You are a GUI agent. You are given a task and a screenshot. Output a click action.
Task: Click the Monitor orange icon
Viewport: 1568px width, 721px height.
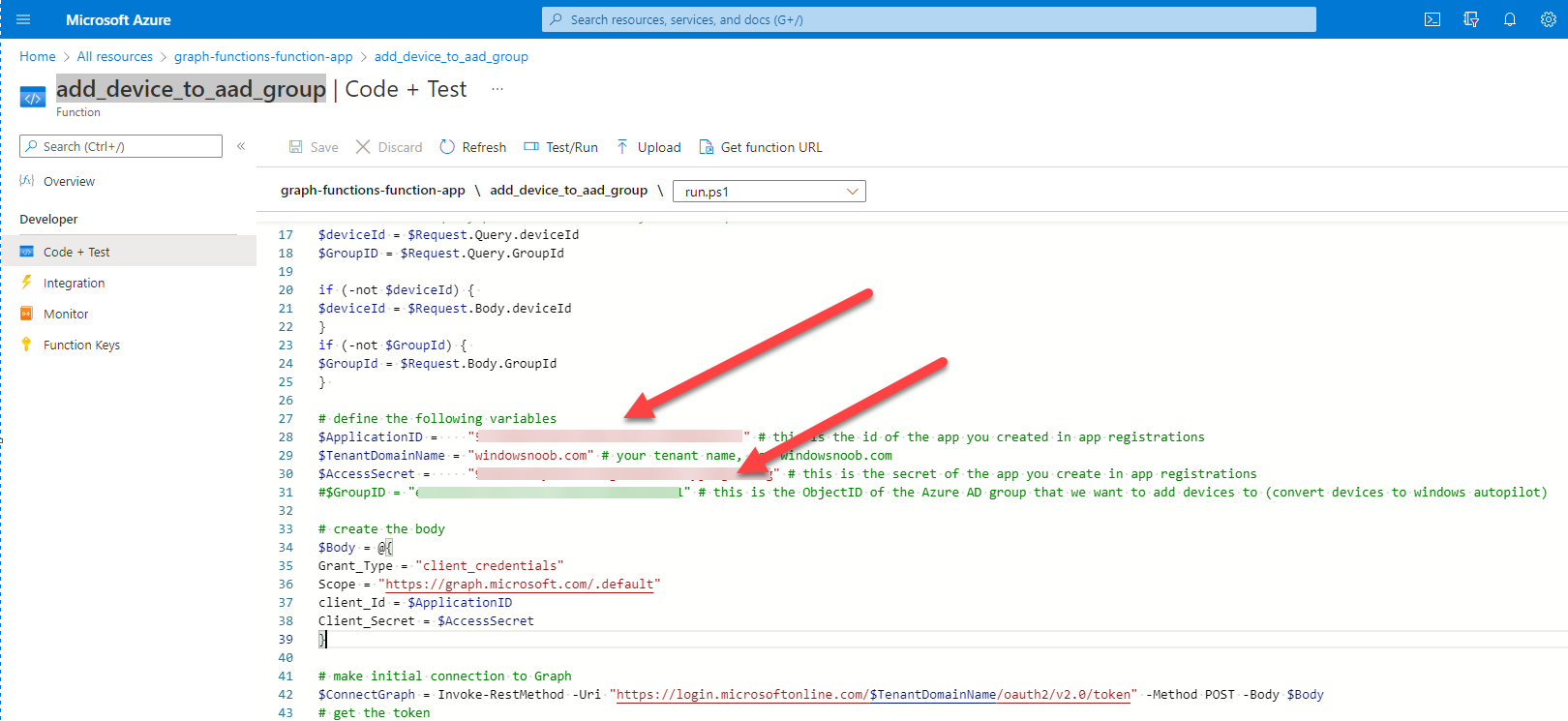point(27,314)
